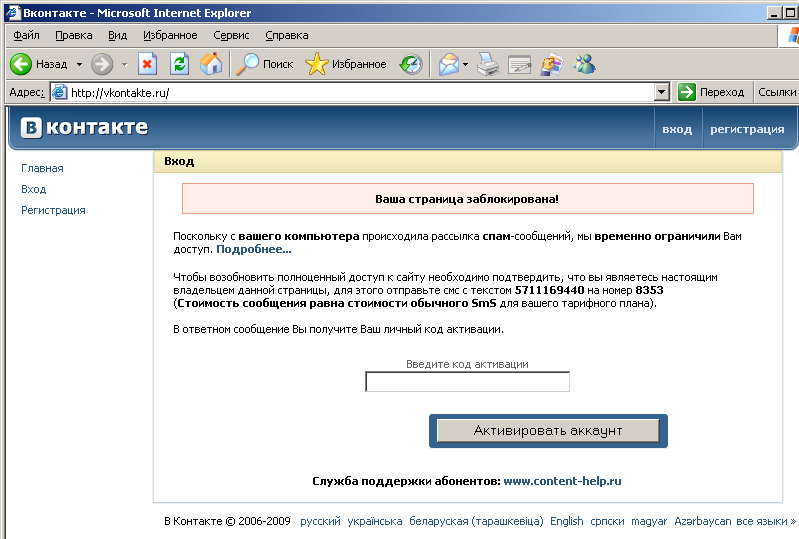Open the Избранное menu in menu bar
This screenshot has height=539, width=799.
(170, 35)
